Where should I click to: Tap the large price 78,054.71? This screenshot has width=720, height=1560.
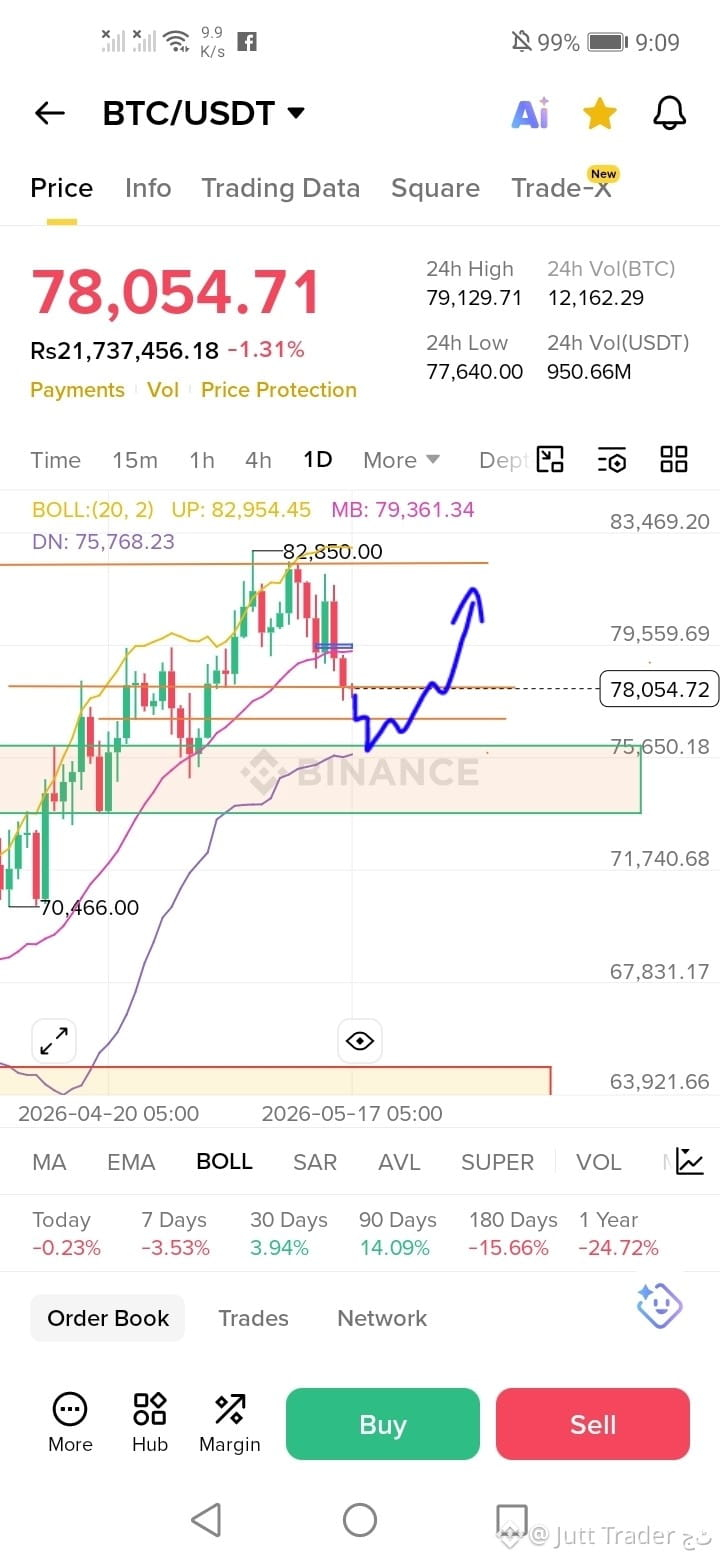coord(176,292)
